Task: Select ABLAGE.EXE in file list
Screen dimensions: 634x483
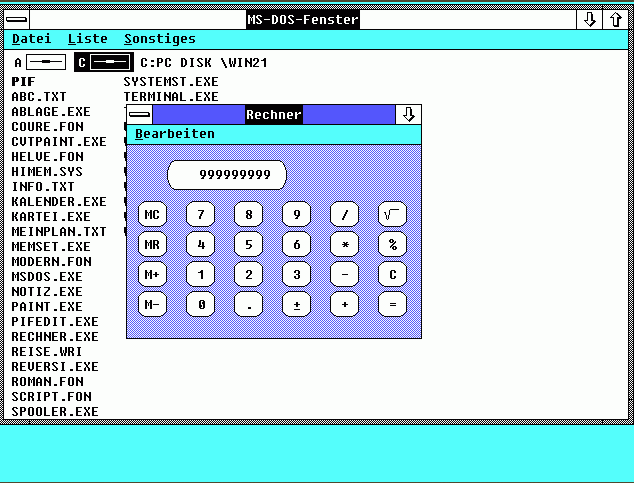Action: (x=51, y=112)
